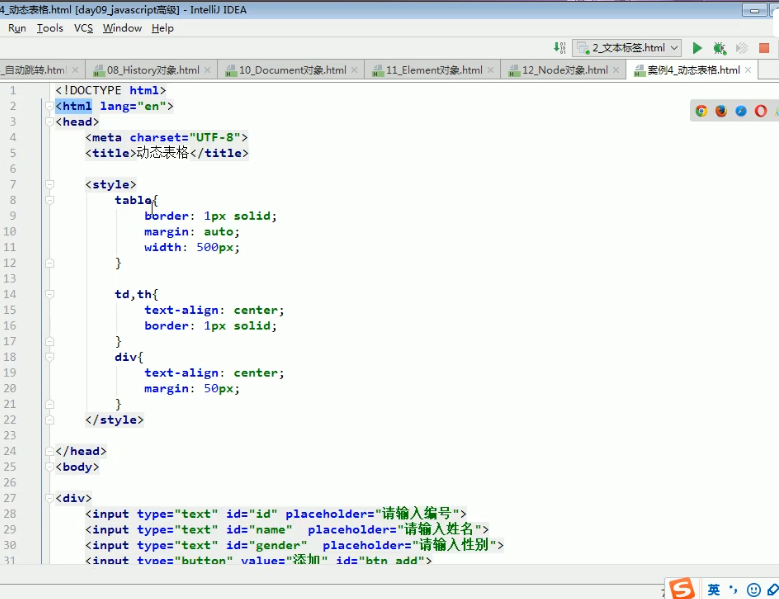Click the 'margin: auto;' declaration
Screen dimensions: 779x599
(192, 231)
